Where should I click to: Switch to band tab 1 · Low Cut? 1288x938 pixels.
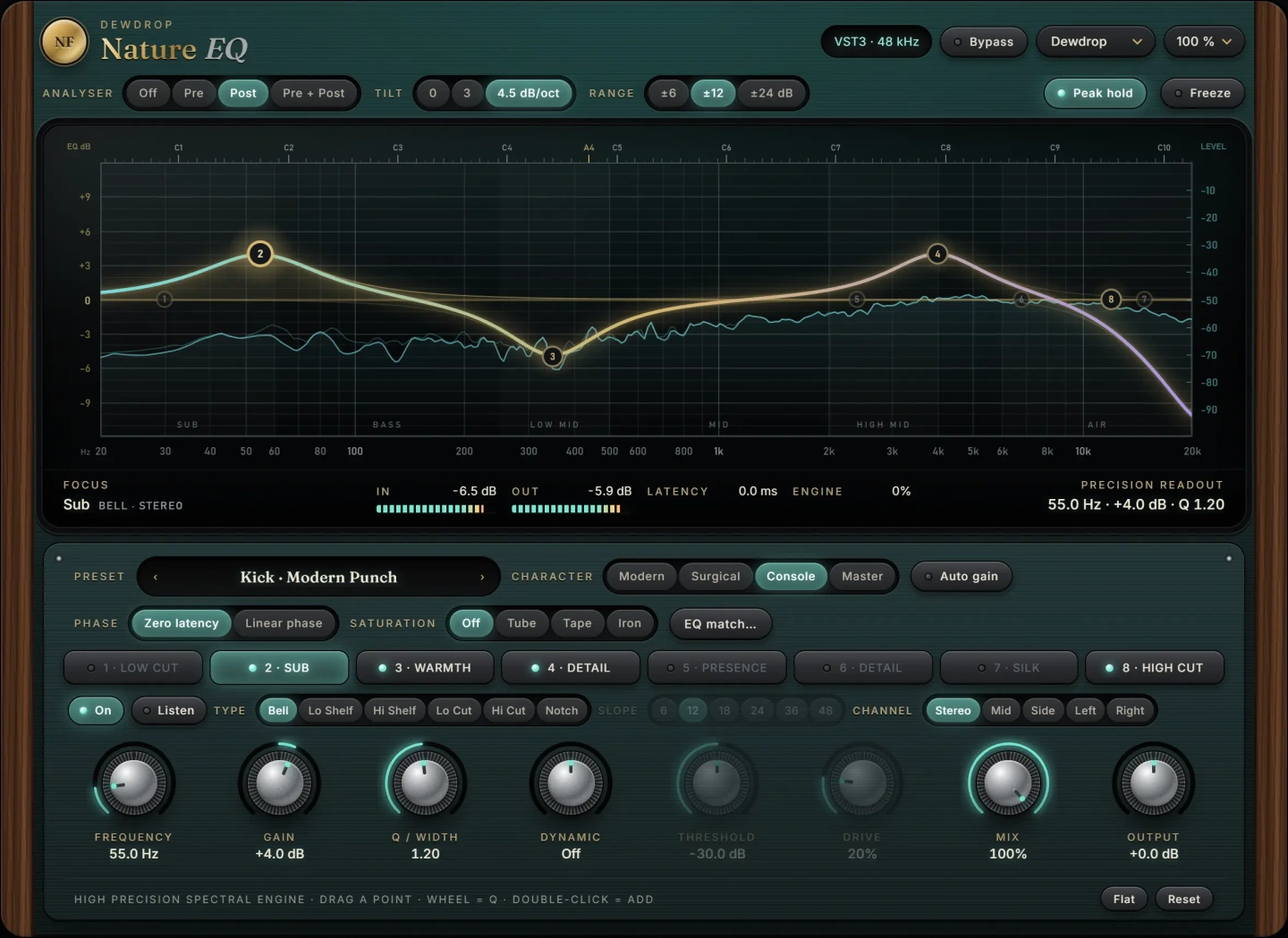point(133,668)
